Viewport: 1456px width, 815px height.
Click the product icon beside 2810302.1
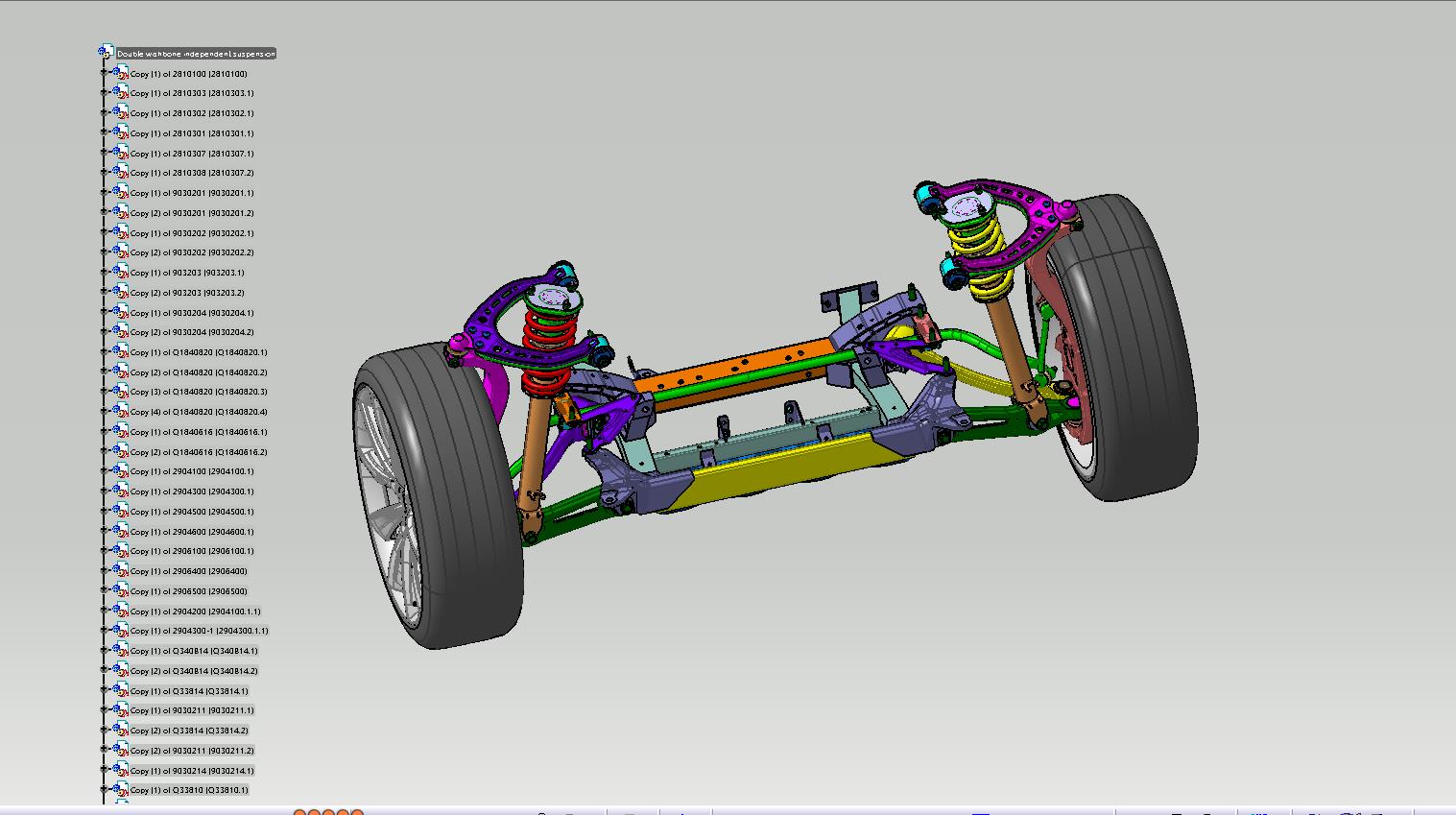[121, 113]
